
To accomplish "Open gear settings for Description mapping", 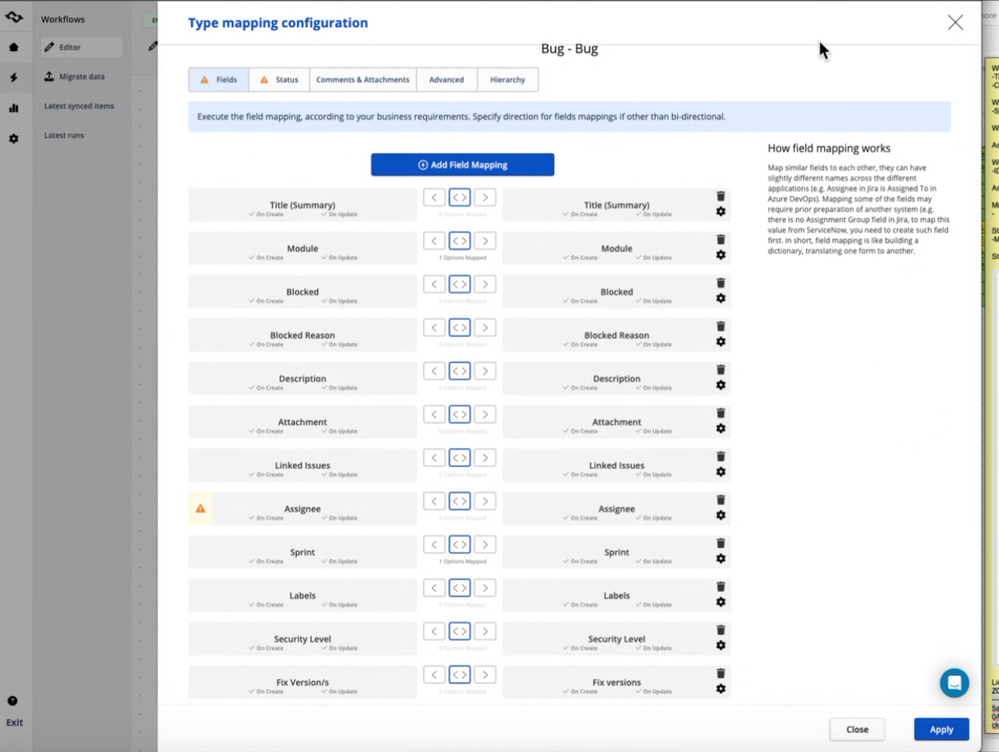I will 721,385.
